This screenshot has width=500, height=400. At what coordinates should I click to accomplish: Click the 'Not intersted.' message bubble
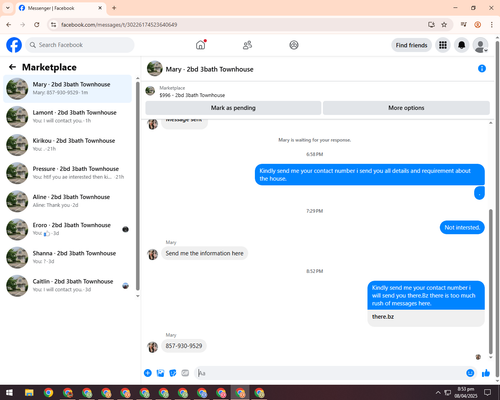[462, 227]
